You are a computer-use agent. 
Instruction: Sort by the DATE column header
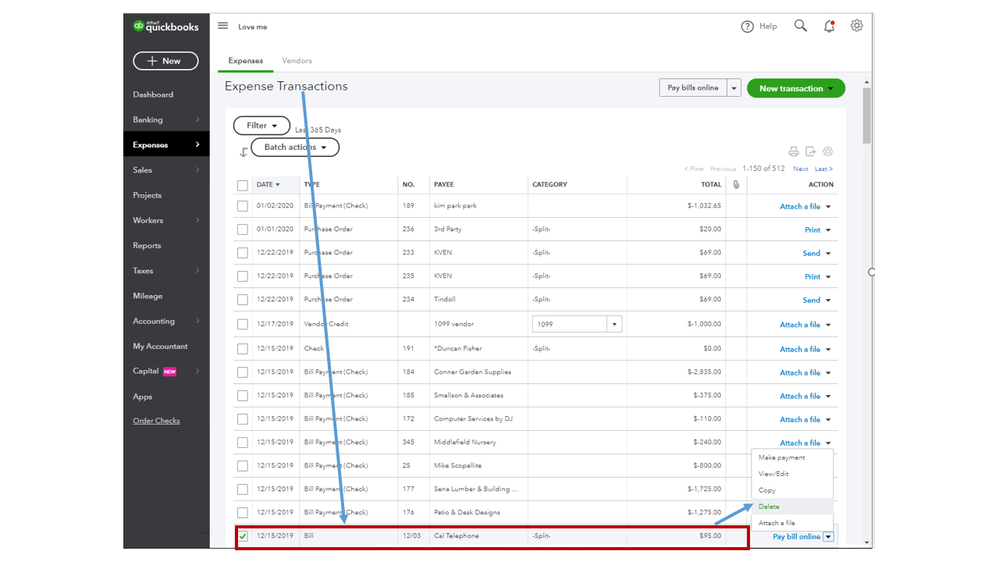(268, 185)
